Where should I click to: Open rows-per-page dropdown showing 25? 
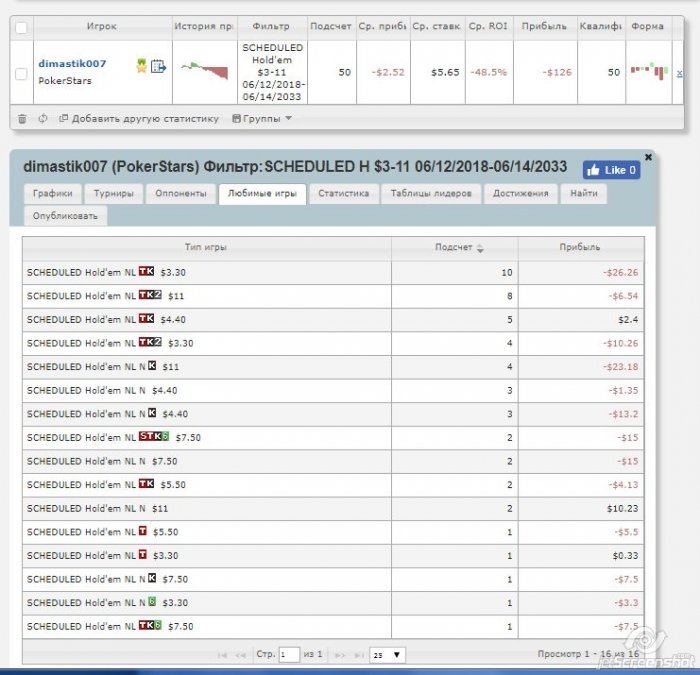pos(388,655)
